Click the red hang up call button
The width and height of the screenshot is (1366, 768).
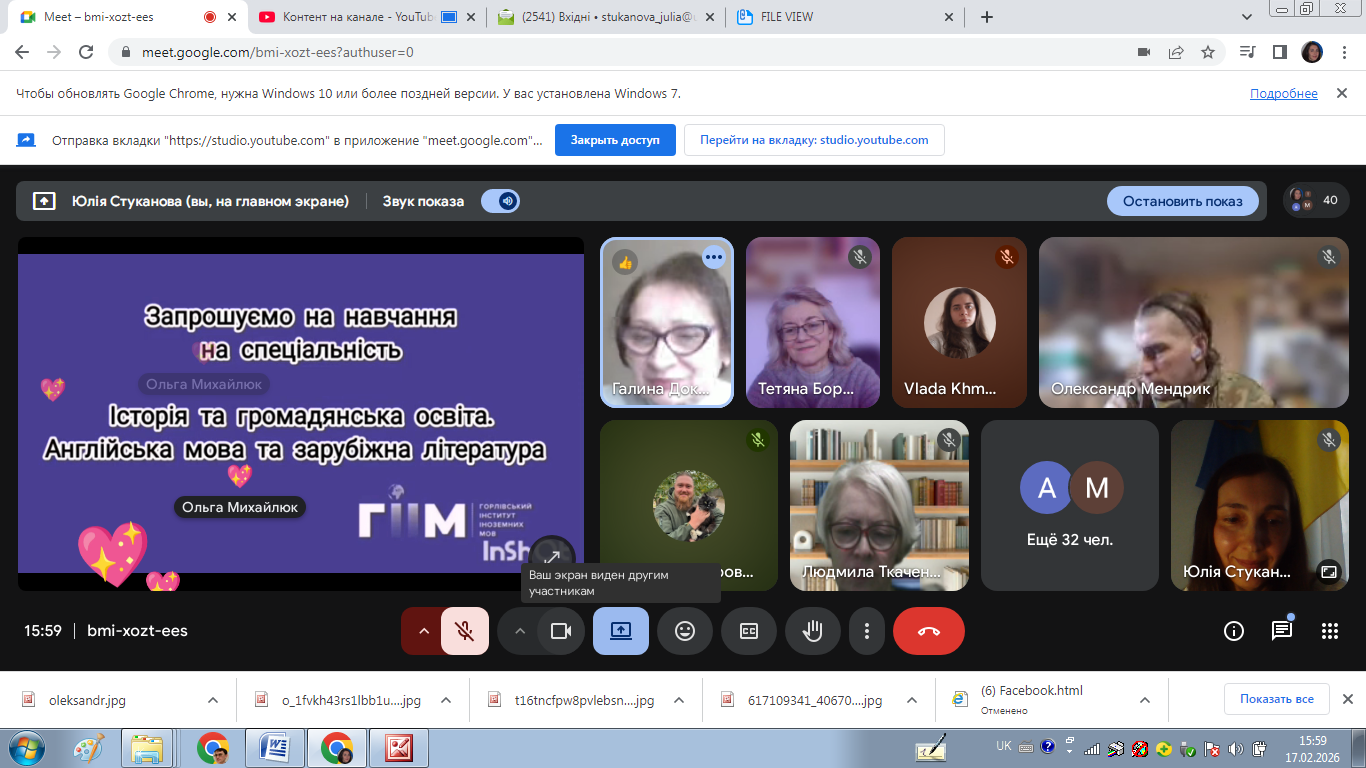[928, 631]
